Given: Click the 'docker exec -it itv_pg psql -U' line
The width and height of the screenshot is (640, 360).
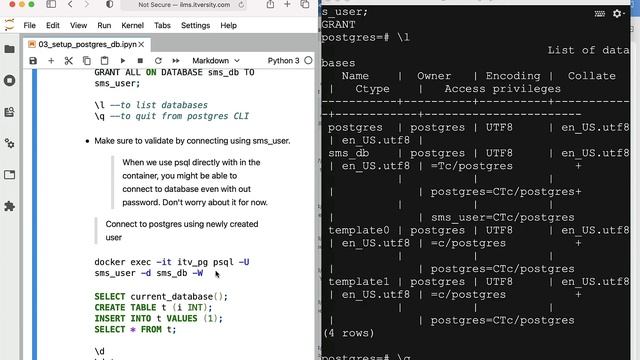Looking at the screenshot, I should [171, 262].
